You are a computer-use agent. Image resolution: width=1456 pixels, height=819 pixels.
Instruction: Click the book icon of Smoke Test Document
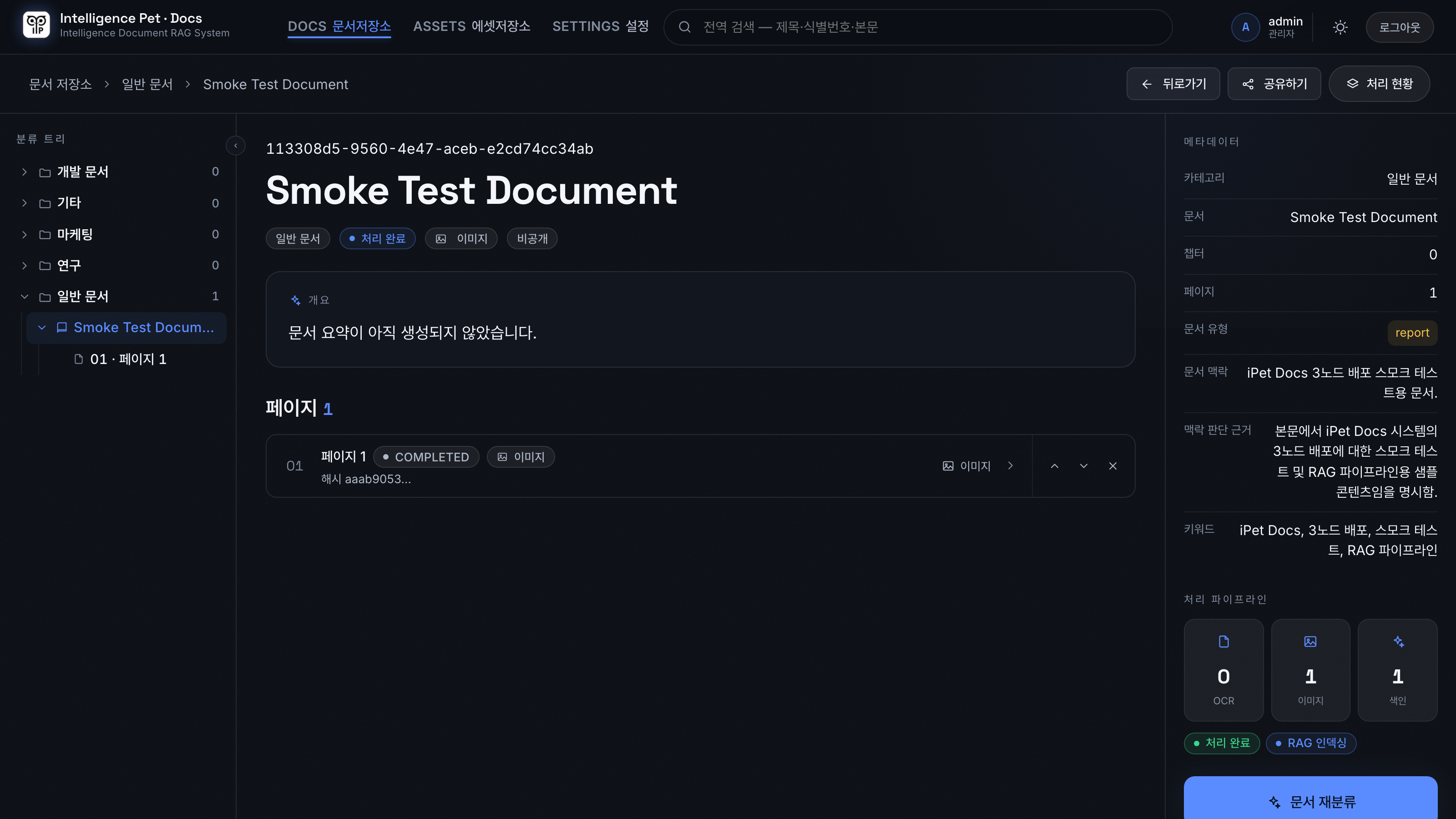[x=62, y=327]
